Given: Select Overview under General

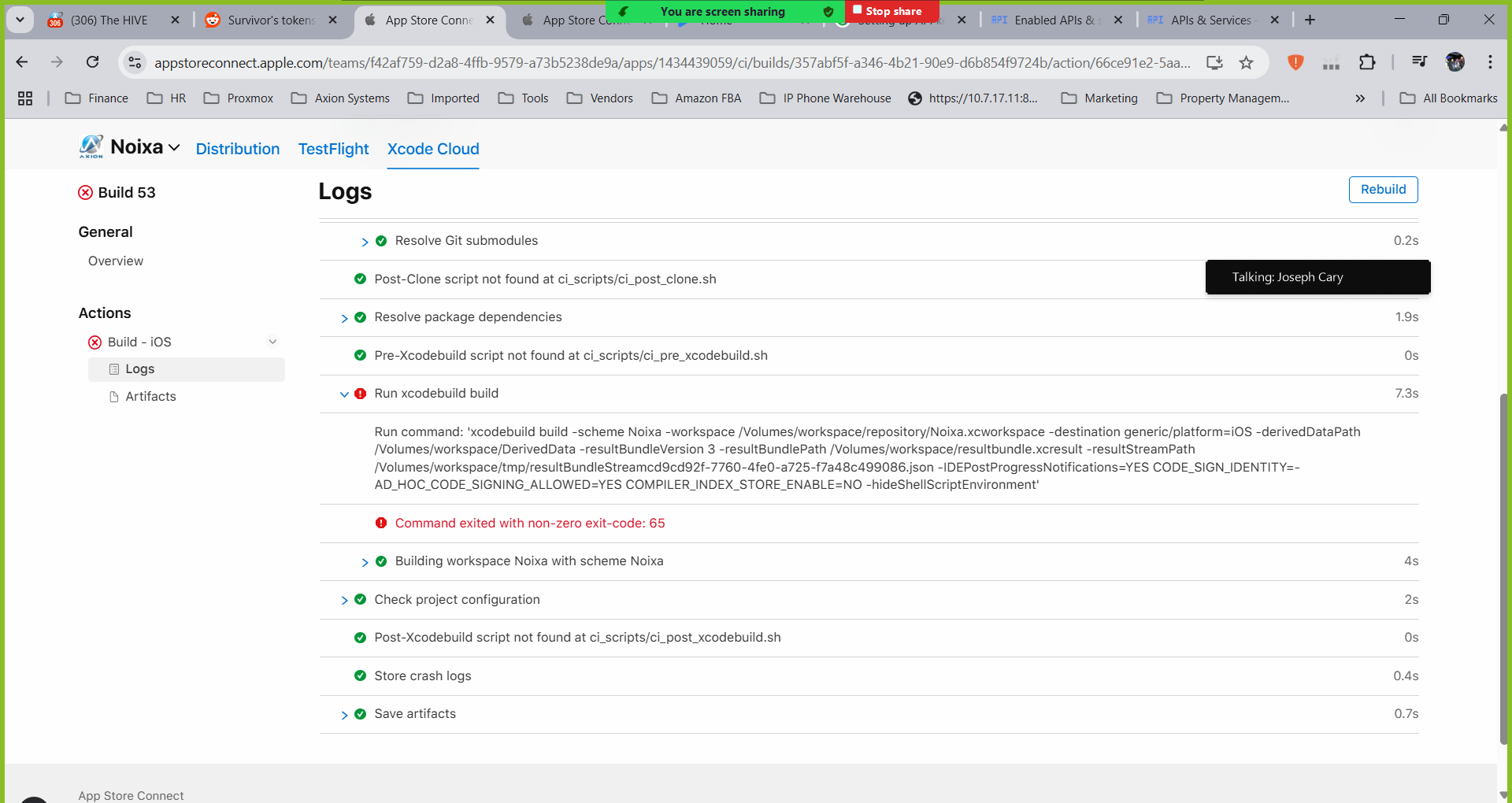Looking at the screenshot, I should tap(116, 261).
